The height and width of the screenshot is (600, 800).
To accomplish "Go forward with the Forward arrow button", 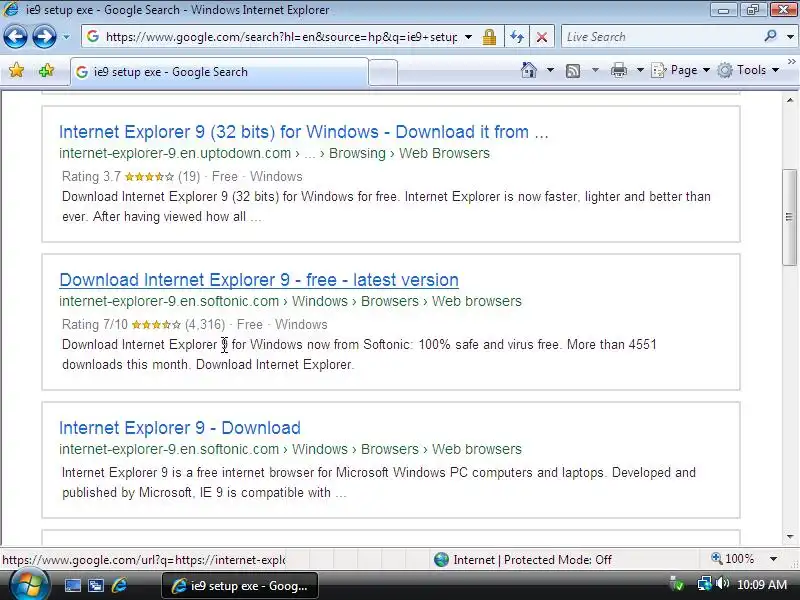I will click(x=44, y=37).
